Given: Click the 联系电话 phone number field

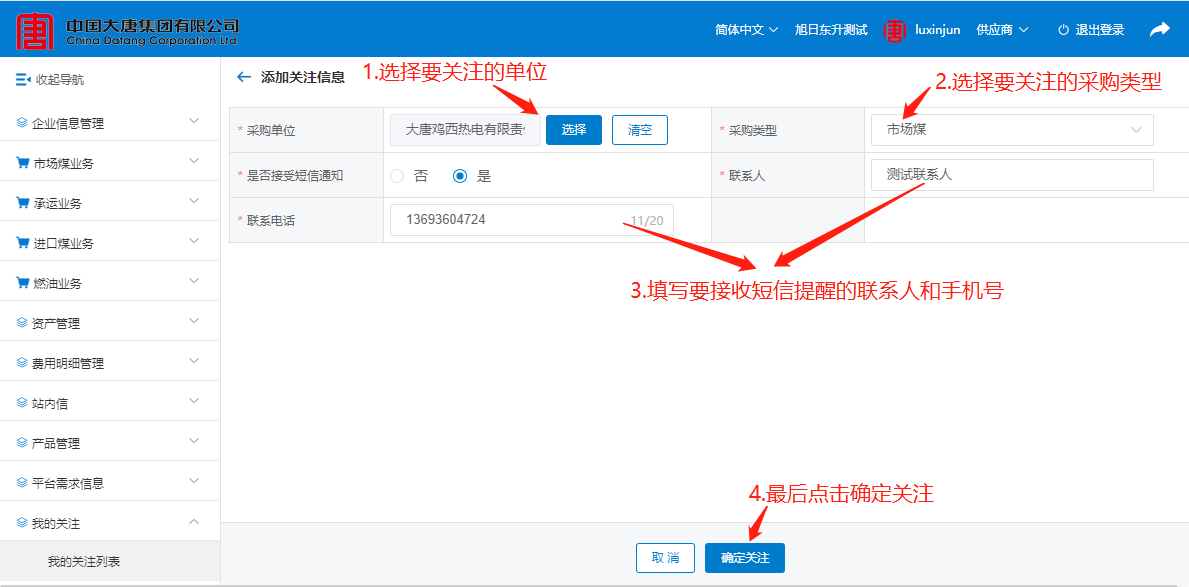Looking at the screenshot, I should 510,220.
